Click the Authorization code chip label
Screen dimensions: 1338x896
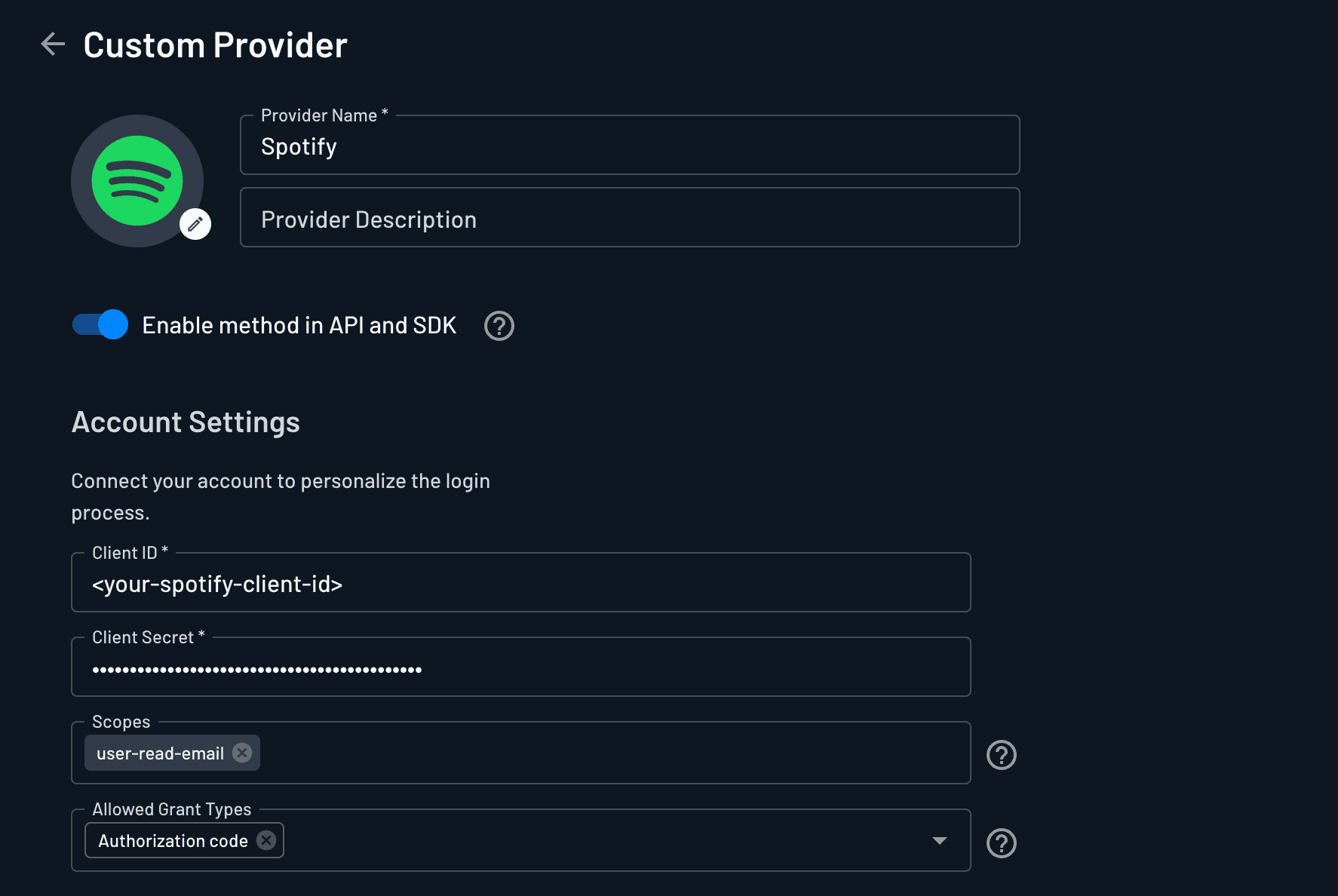[x=173, y=840]
